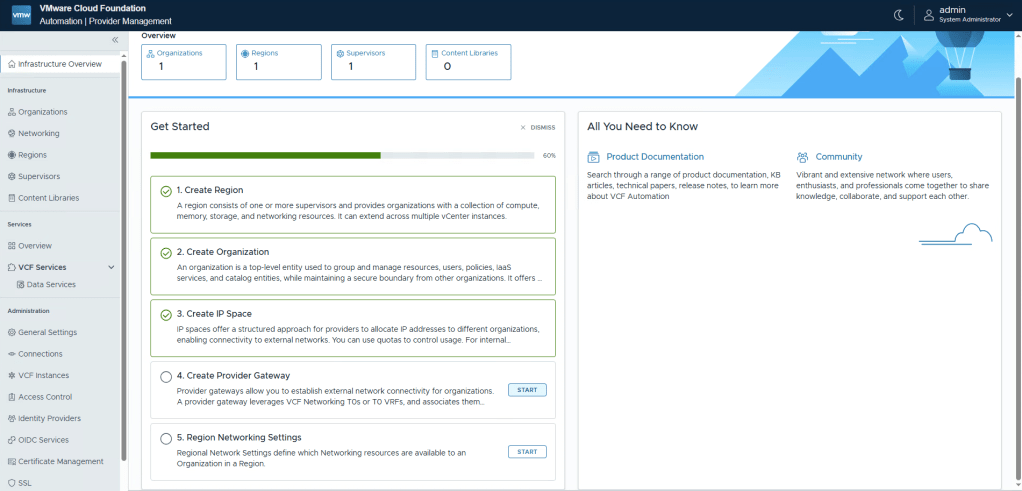Click the Certificate Management sidebar icon

point(12,461)
